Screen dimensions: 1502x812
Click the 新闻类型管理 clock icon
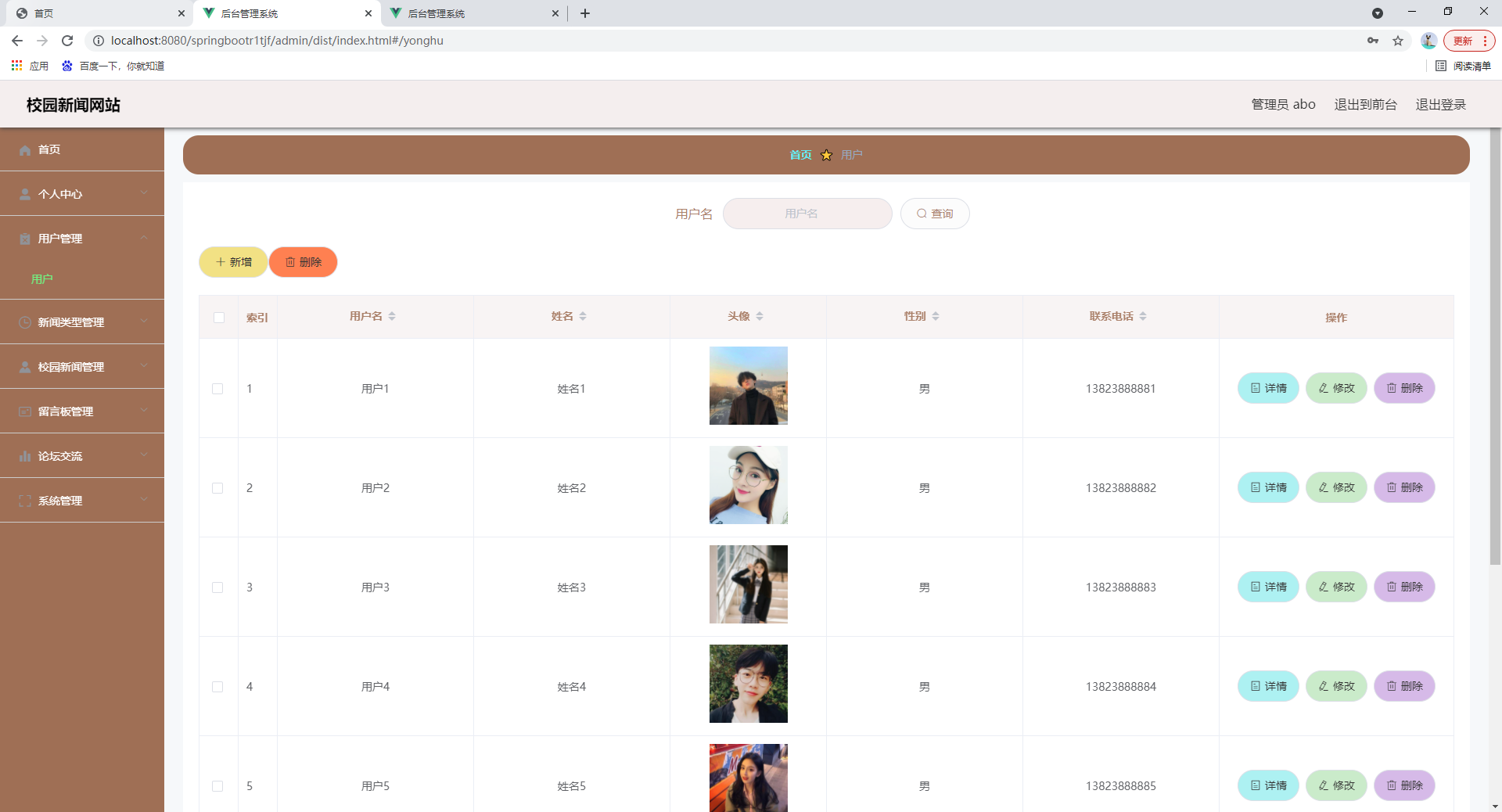click(x=25, y=322)
